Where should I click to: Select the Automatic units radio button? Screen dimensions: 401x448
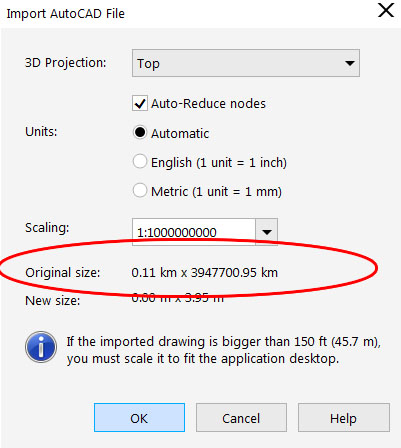coord(139,132)
